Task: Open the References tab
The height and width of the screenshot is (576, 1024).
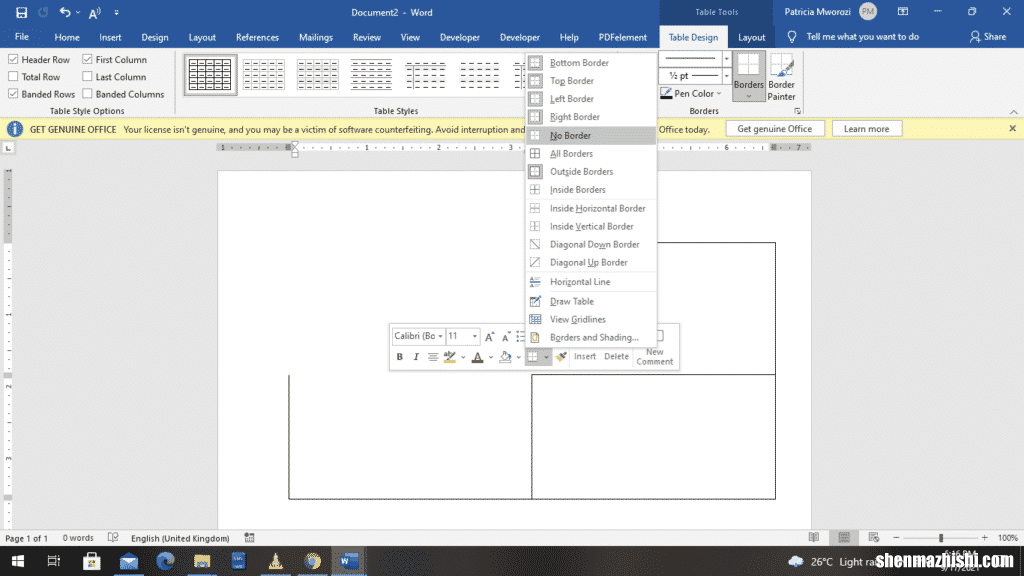Action: 257,37
